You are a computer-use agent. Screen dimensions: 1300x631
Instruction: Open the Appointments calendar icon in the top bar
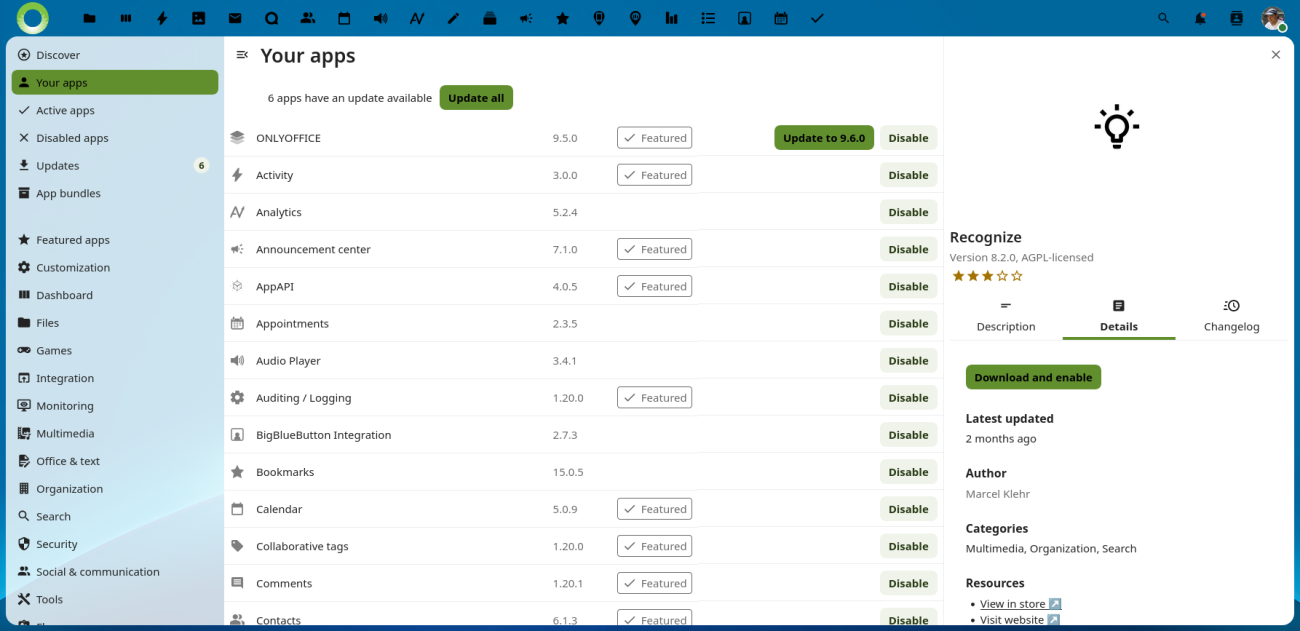[x=781, y=18]
